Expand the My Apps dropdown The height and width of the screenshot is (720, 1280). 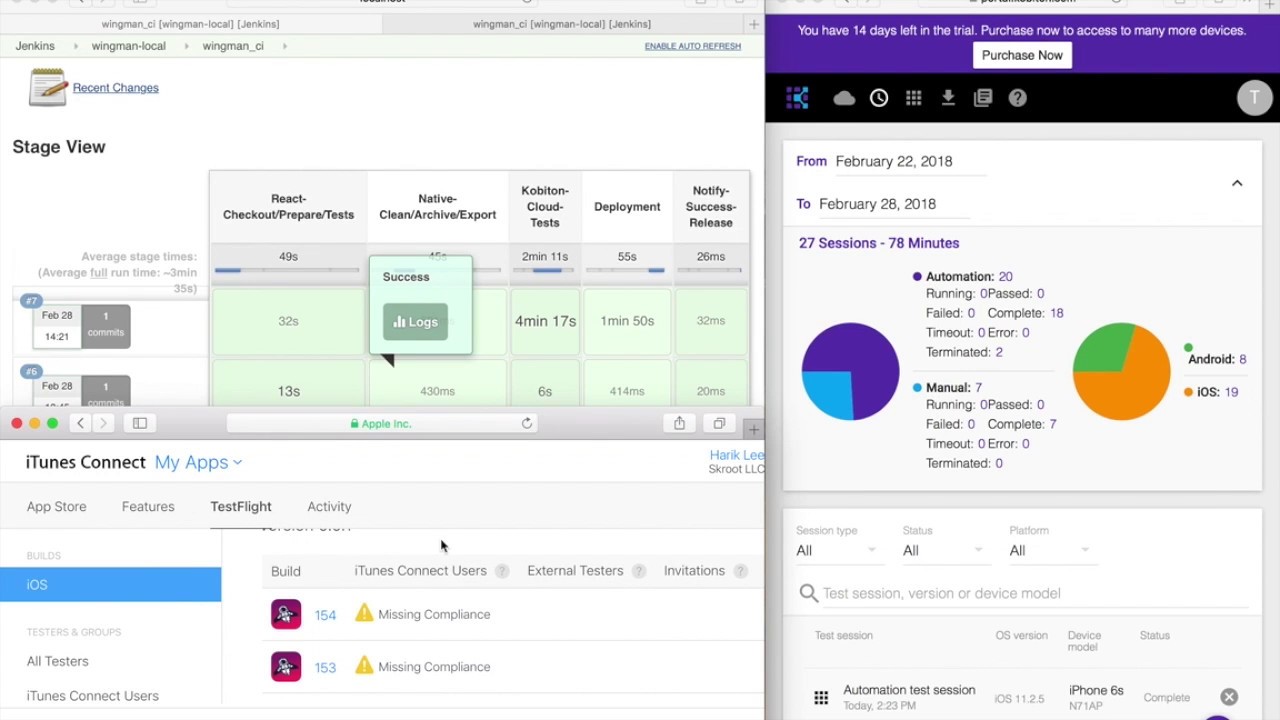(198, 462)
